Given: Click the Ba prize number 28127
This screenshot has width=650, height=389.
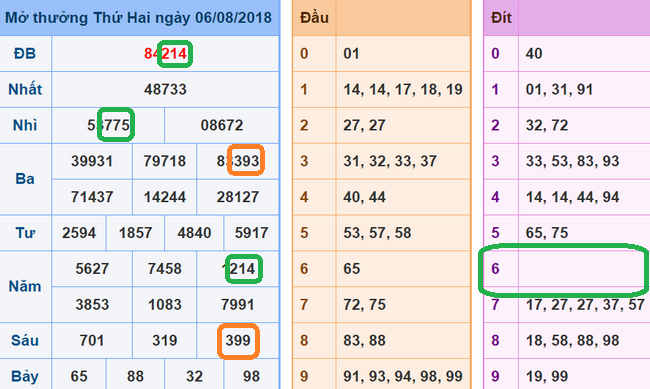Looking at the screenshot, I should (x=238, y=197).
